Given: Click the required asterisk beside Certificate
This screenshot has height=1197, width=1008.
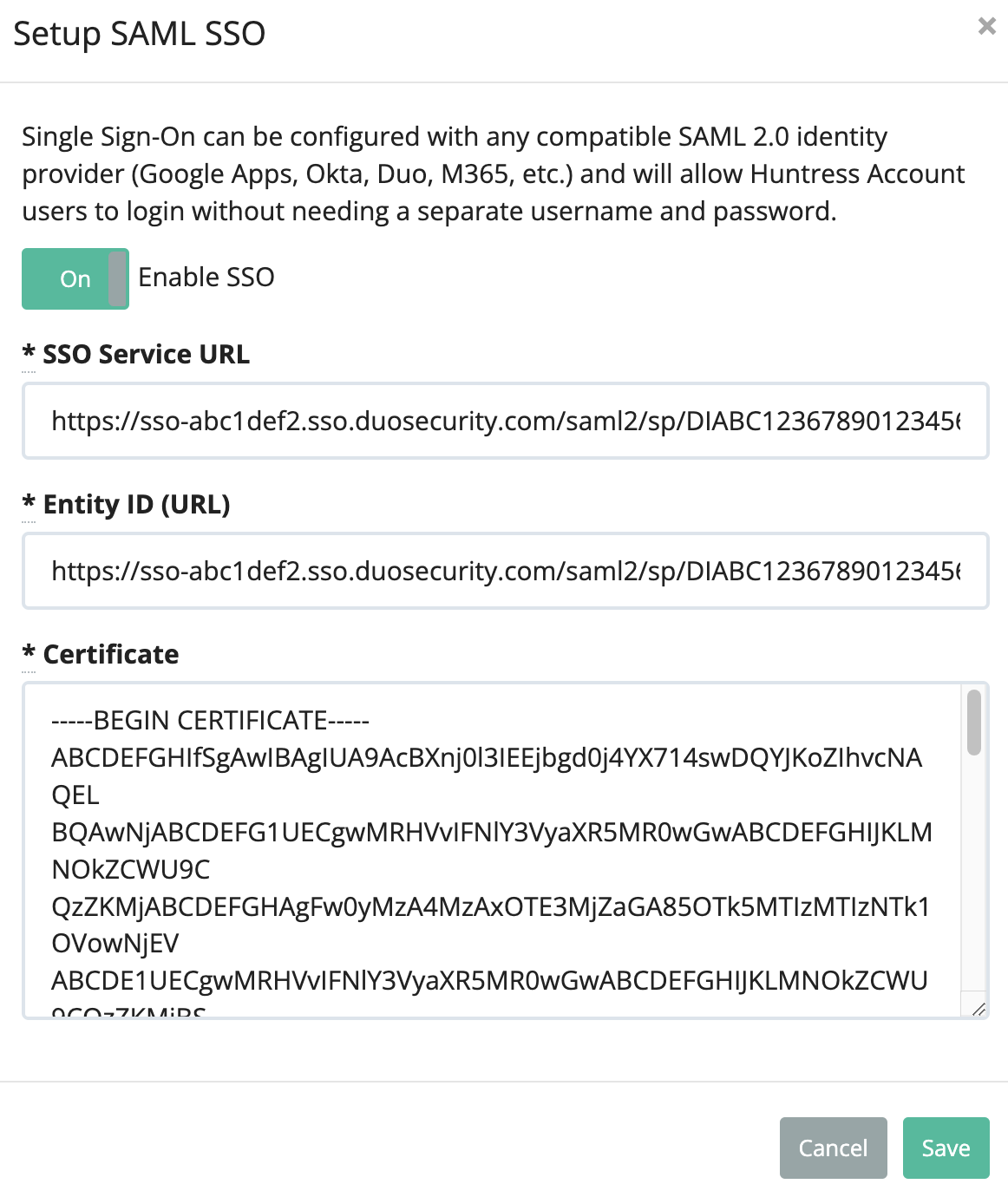Looking at the screenshot, I should click(x=29, y=653).
